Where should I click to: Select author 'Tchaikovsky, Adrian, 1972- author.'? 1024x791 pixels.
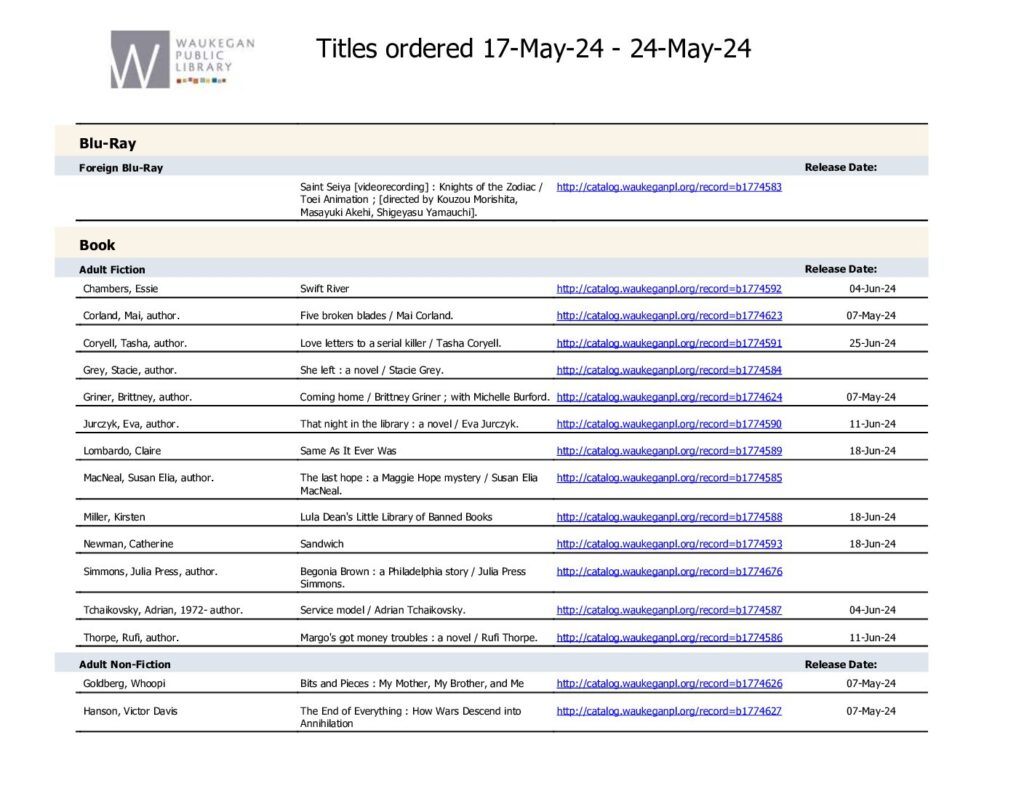(163, 610)
